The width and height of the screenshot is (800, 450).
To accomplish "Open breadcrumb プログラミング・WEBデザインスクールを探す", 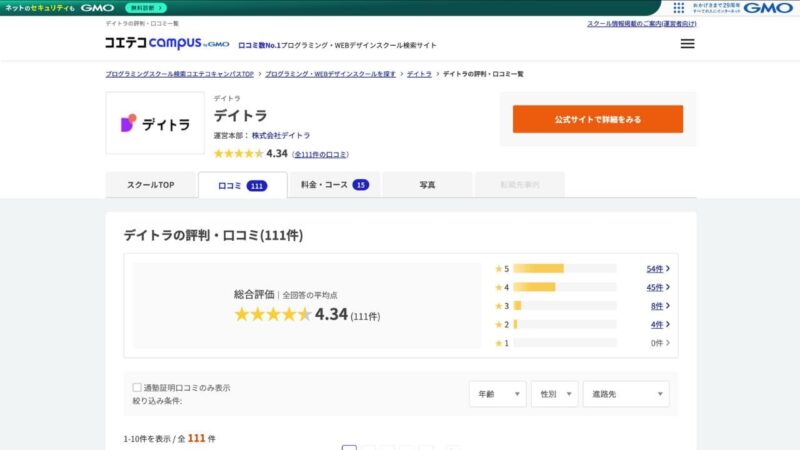I will (x=330, y=74).
